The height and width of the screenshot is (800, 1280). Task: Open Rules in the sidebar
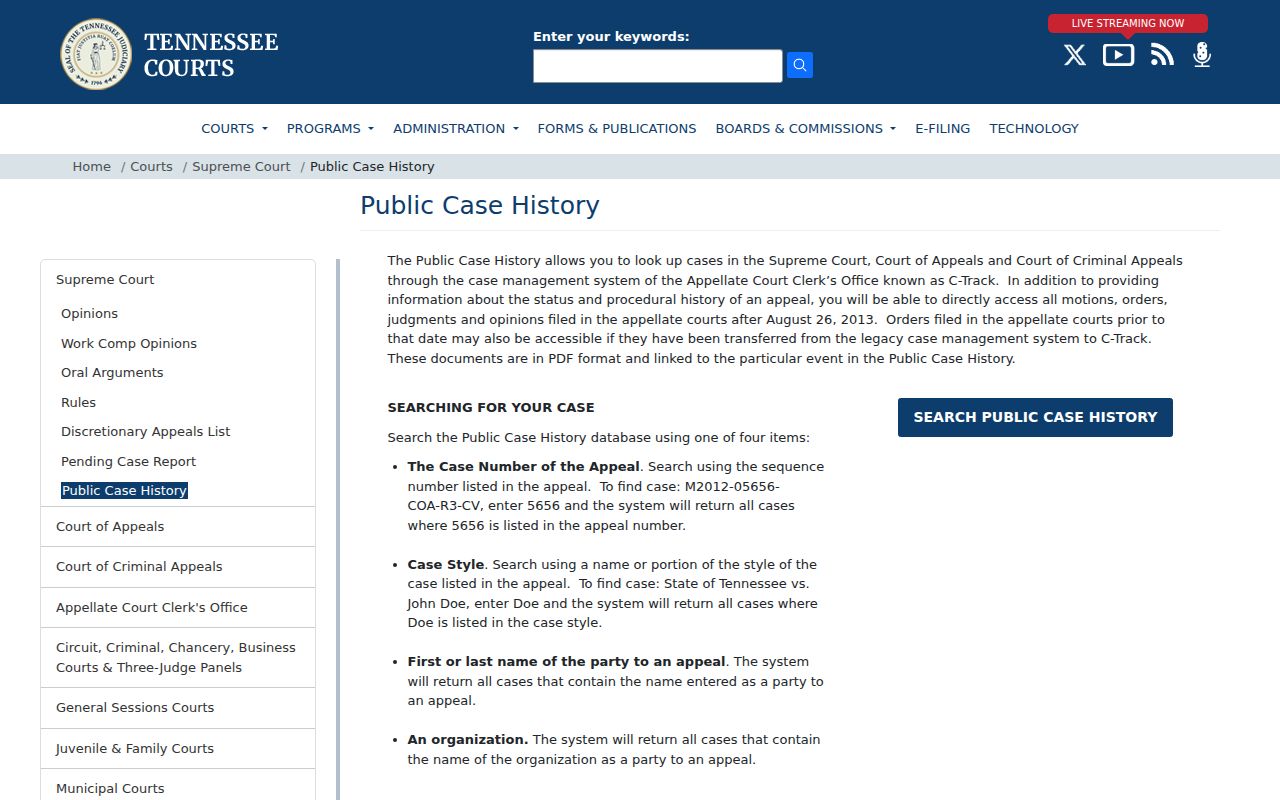coord(78,402)
